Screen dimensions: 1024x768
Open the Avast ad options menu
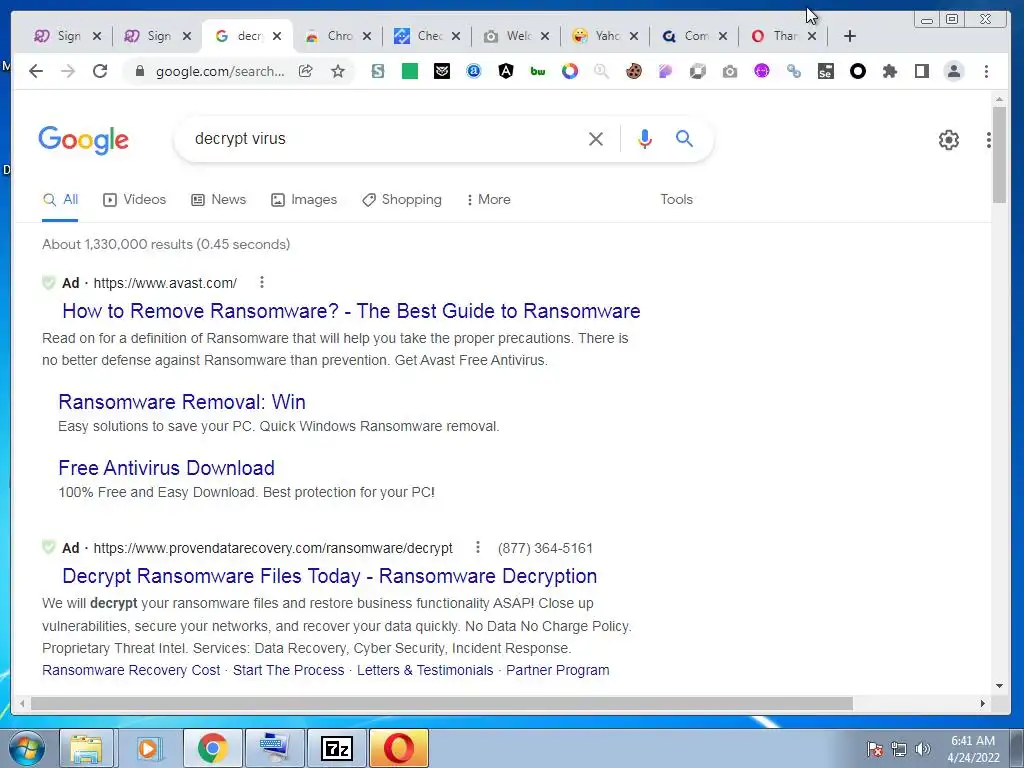(x=262, y=282)
